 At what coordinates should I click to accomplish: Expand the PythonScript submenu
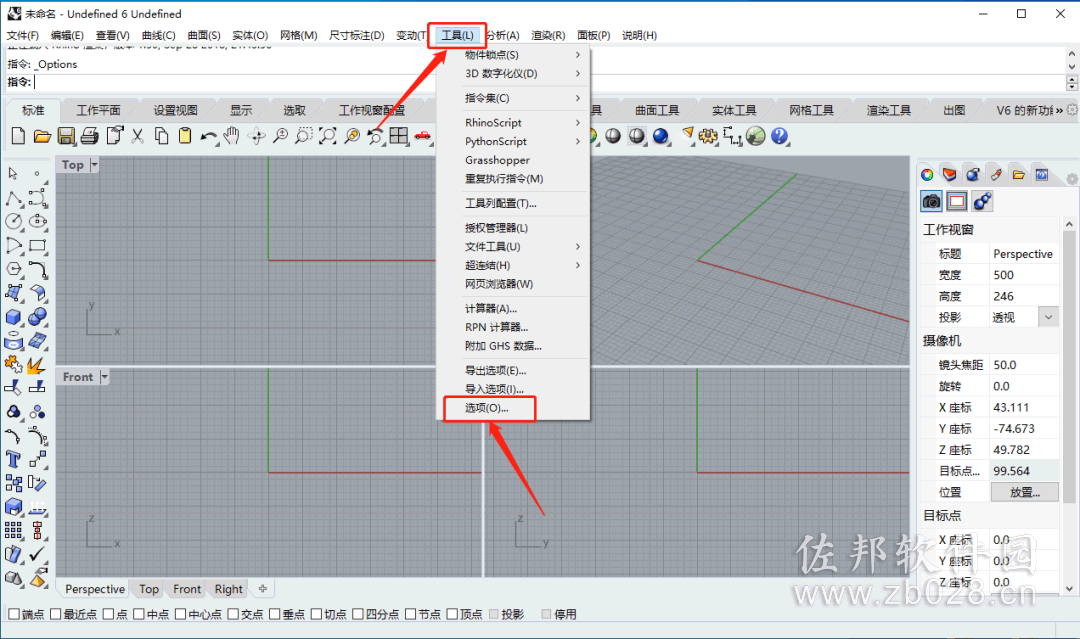click(x=513, y=141)
